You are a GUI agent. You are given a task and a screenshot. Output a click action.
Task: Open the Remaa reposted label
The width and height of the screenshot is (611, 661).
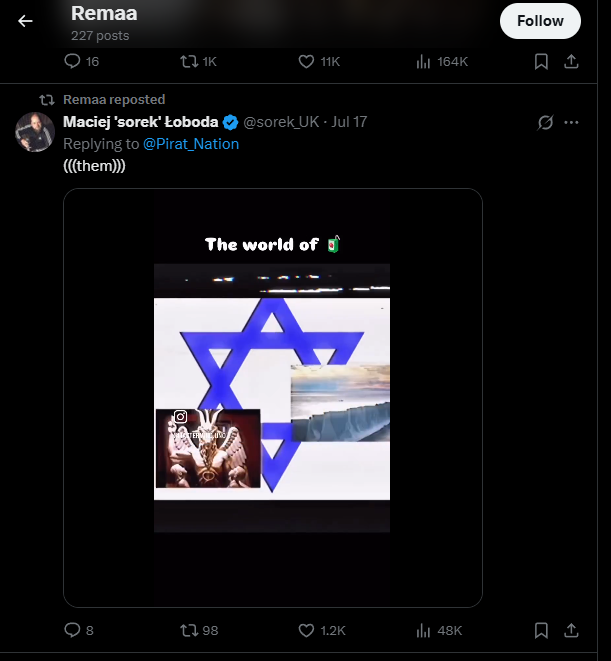coord(114,100)
